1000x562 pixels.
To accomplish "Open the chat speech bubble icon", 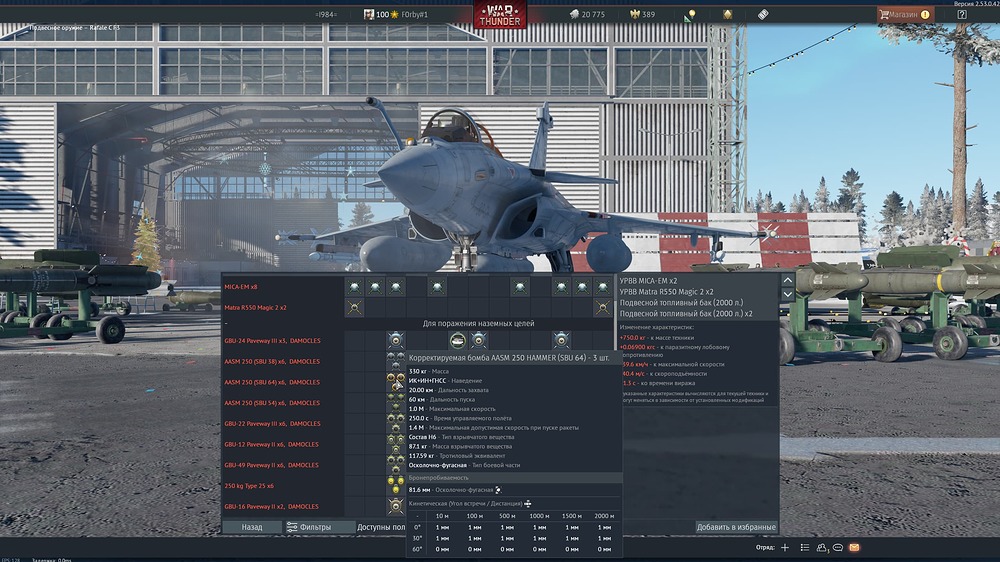I will point(838,548).
